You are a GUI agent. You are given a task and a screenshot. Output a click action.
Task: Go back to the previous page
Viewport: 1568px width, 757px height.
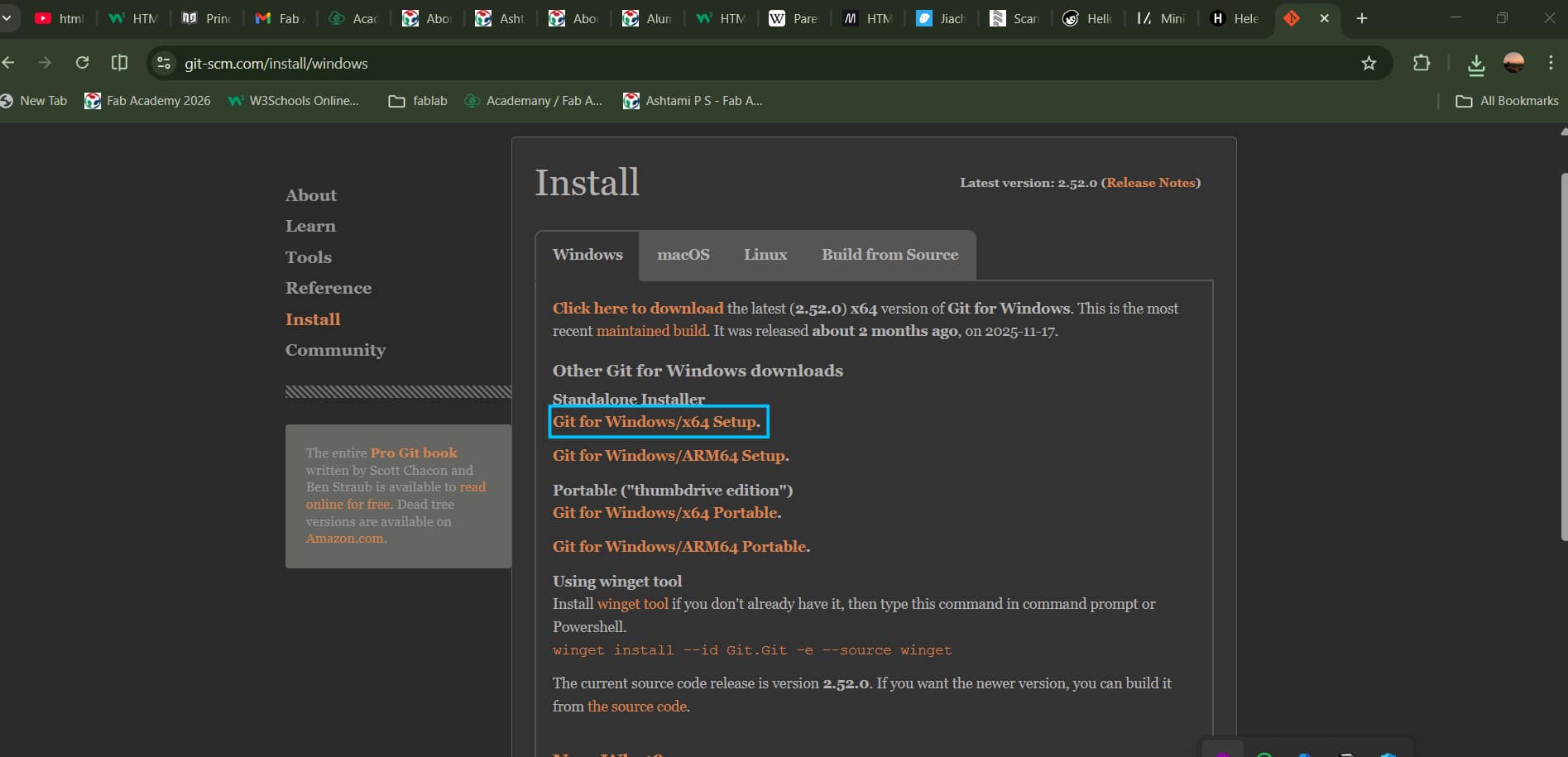[8, 63]
